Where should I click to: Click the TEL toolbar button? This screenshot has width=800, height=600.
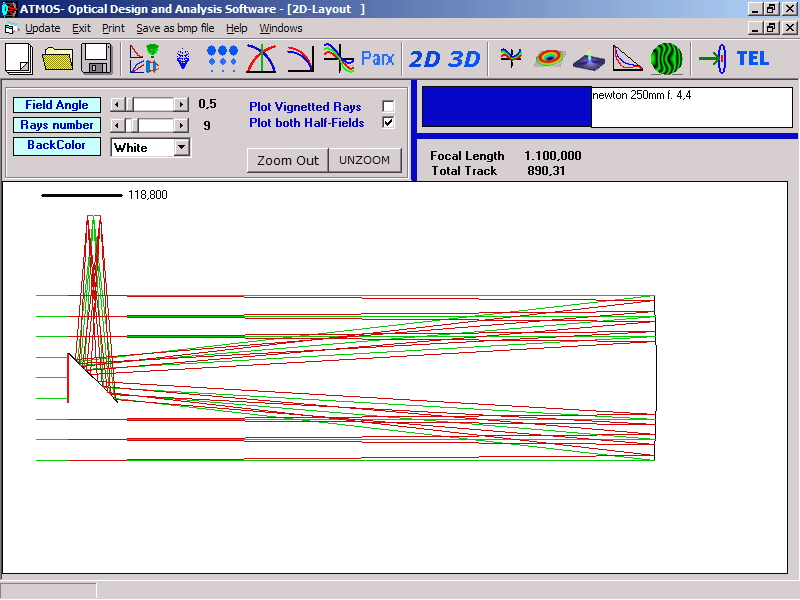point(752,58)
